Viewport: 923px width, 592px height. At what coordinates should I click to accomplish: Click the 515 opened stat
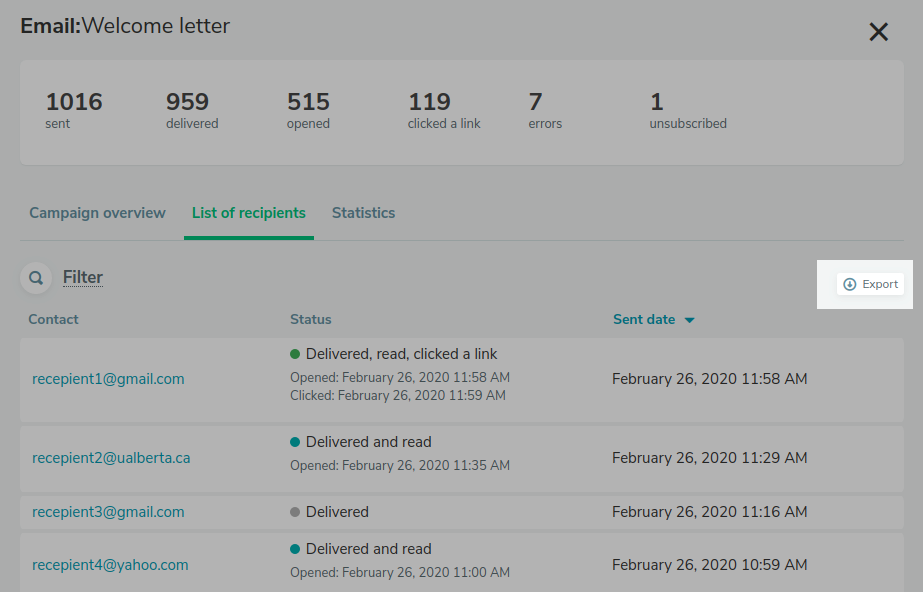coord(308,110)
